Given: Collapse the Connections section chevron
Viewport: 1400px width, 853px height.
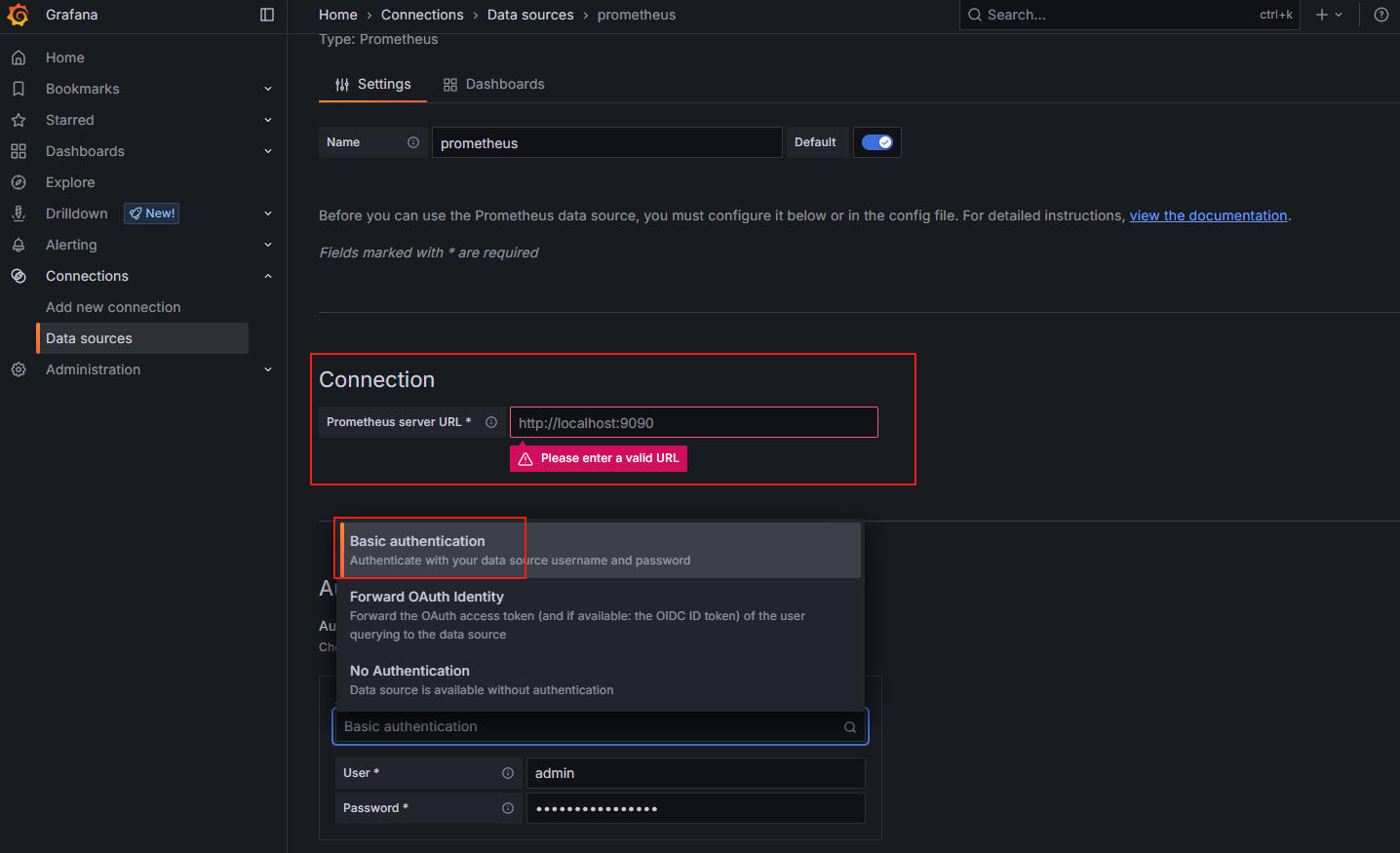Looking at the screenshot, I should tap(268, 276).
